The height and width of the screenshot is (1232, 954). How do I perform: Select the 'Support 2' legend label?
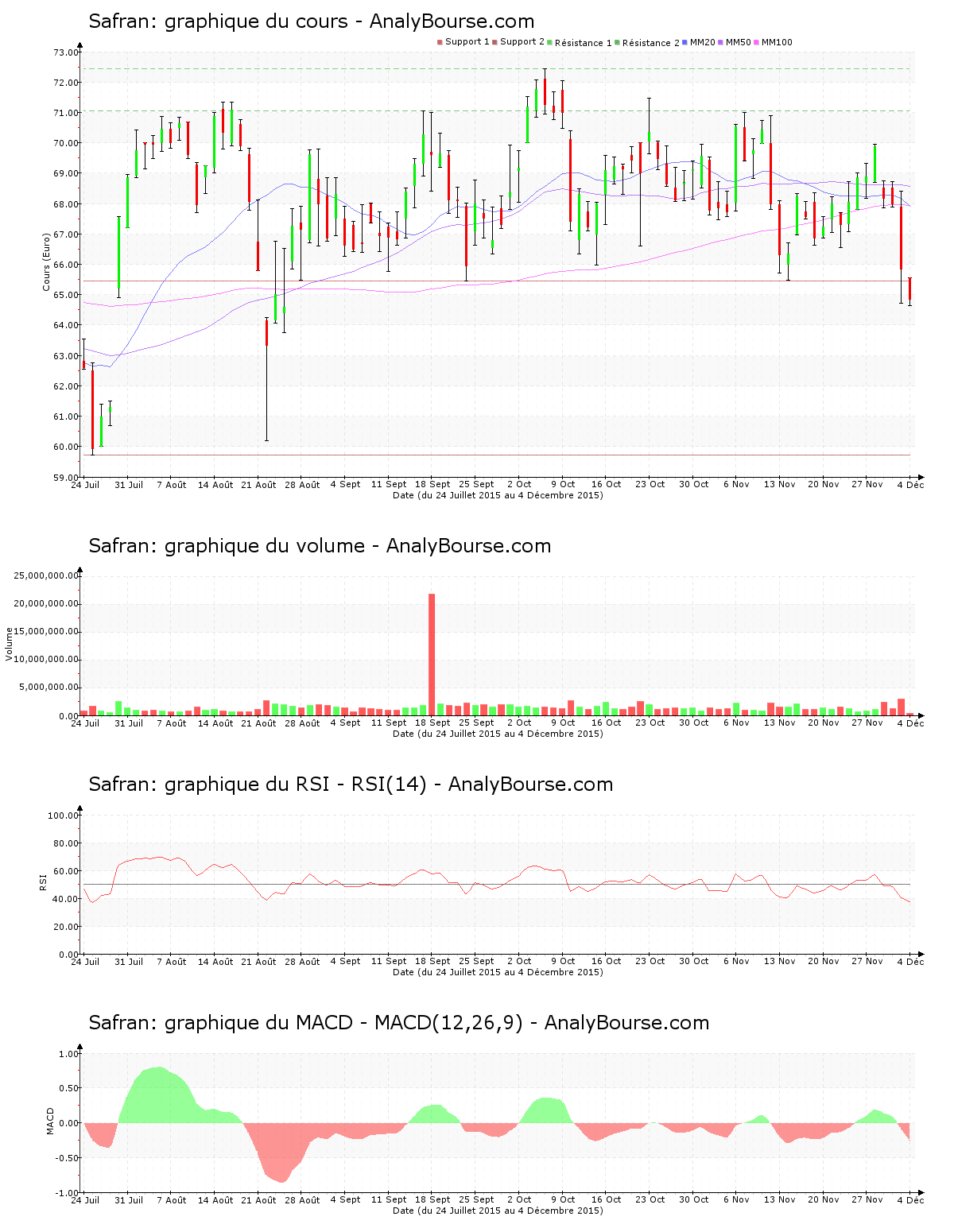click(522, 42)
